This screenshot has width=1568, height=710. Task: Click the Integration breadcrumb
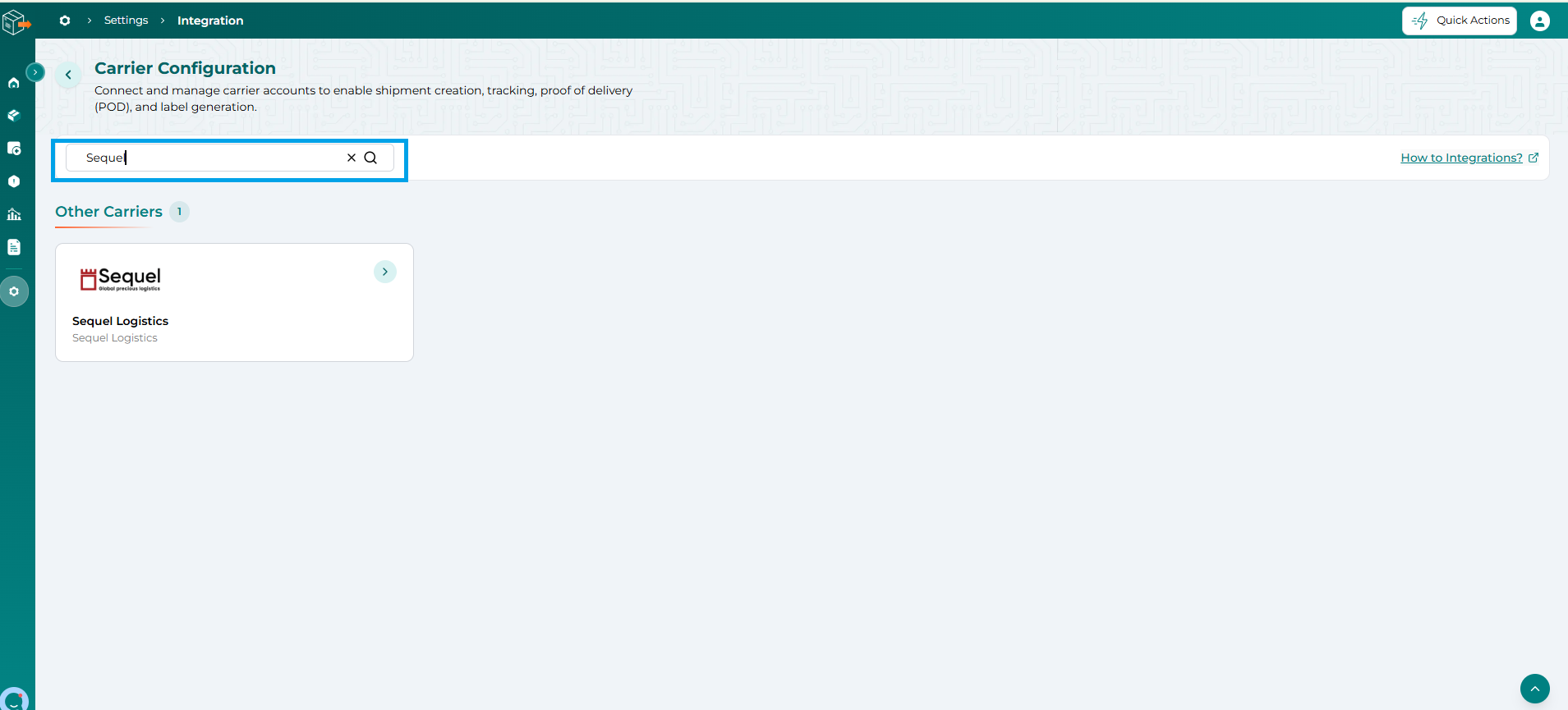(x=210, y=21)
